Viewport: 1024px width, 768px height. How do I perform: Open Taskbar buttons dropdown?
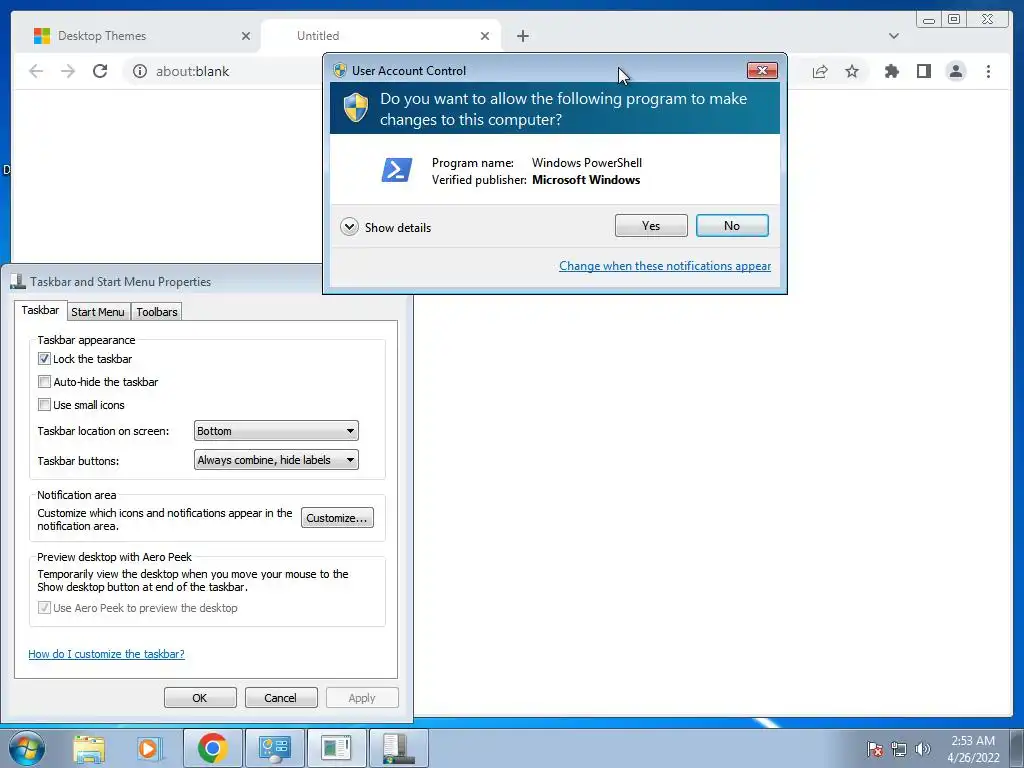[276, 460]
